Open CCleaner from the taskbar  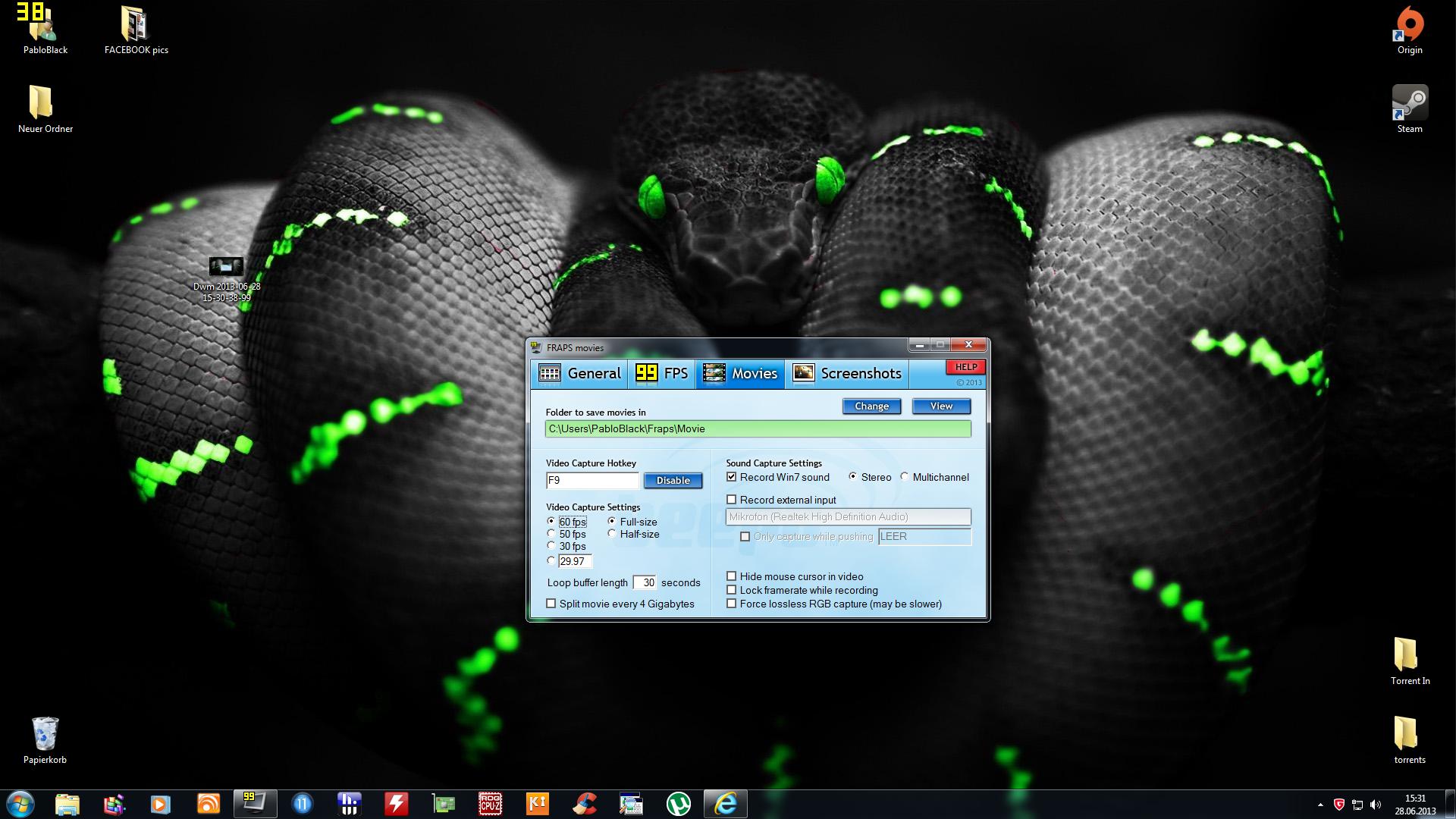[x=584, y=804]
